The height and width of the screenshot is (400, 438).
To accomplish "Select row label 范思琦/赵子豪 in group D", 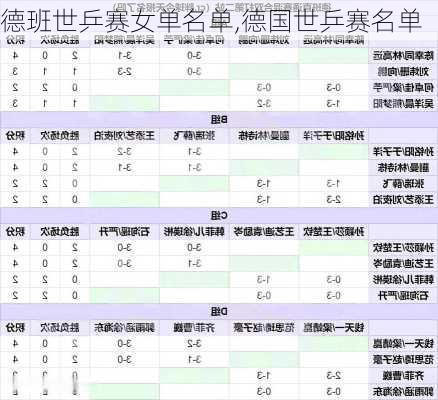I will (x=403, y=359).
